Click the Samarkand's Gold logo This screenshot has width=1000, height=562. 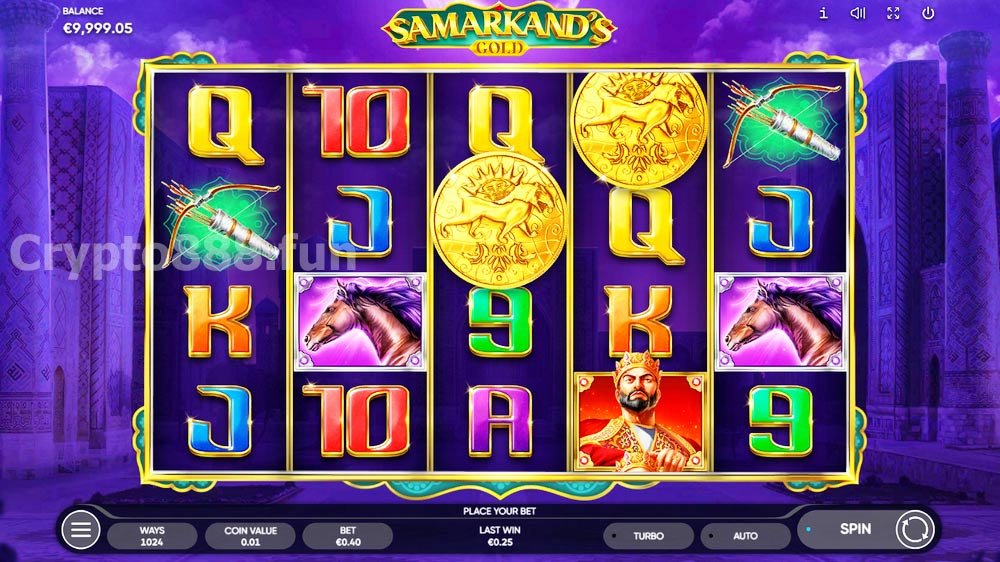click(499, 30)
